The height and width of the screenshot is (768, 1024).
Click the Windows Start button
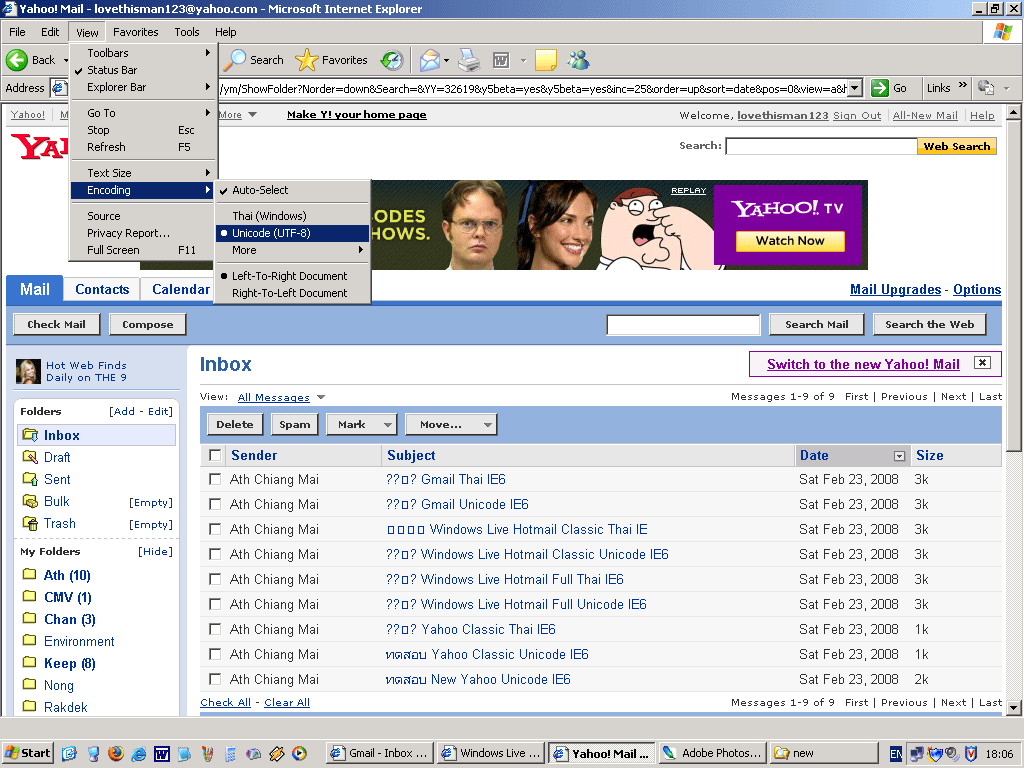click(x=27, y=753)
